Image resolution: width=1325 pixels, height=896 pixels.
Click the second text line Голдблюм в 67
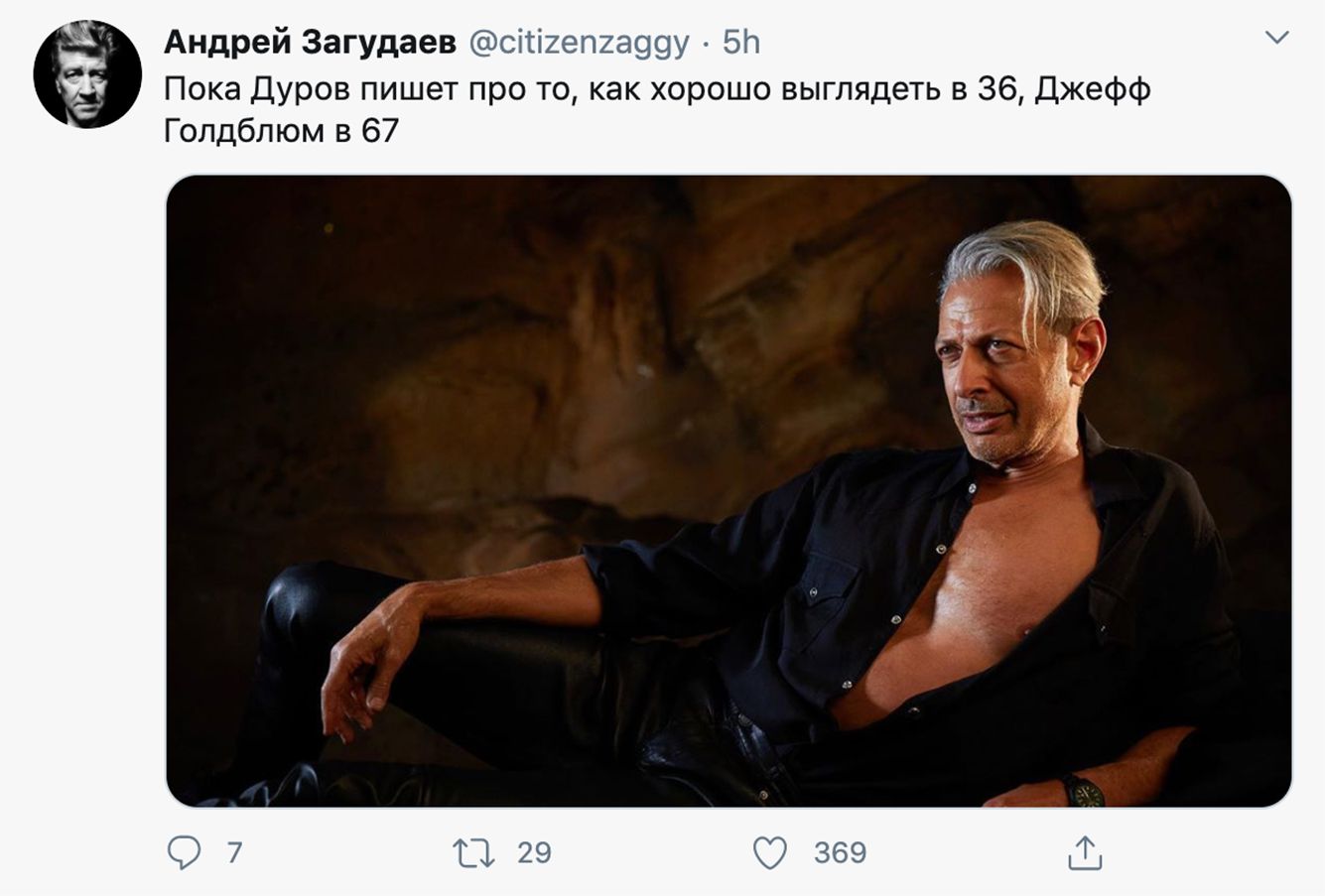[x=281, y=130]
